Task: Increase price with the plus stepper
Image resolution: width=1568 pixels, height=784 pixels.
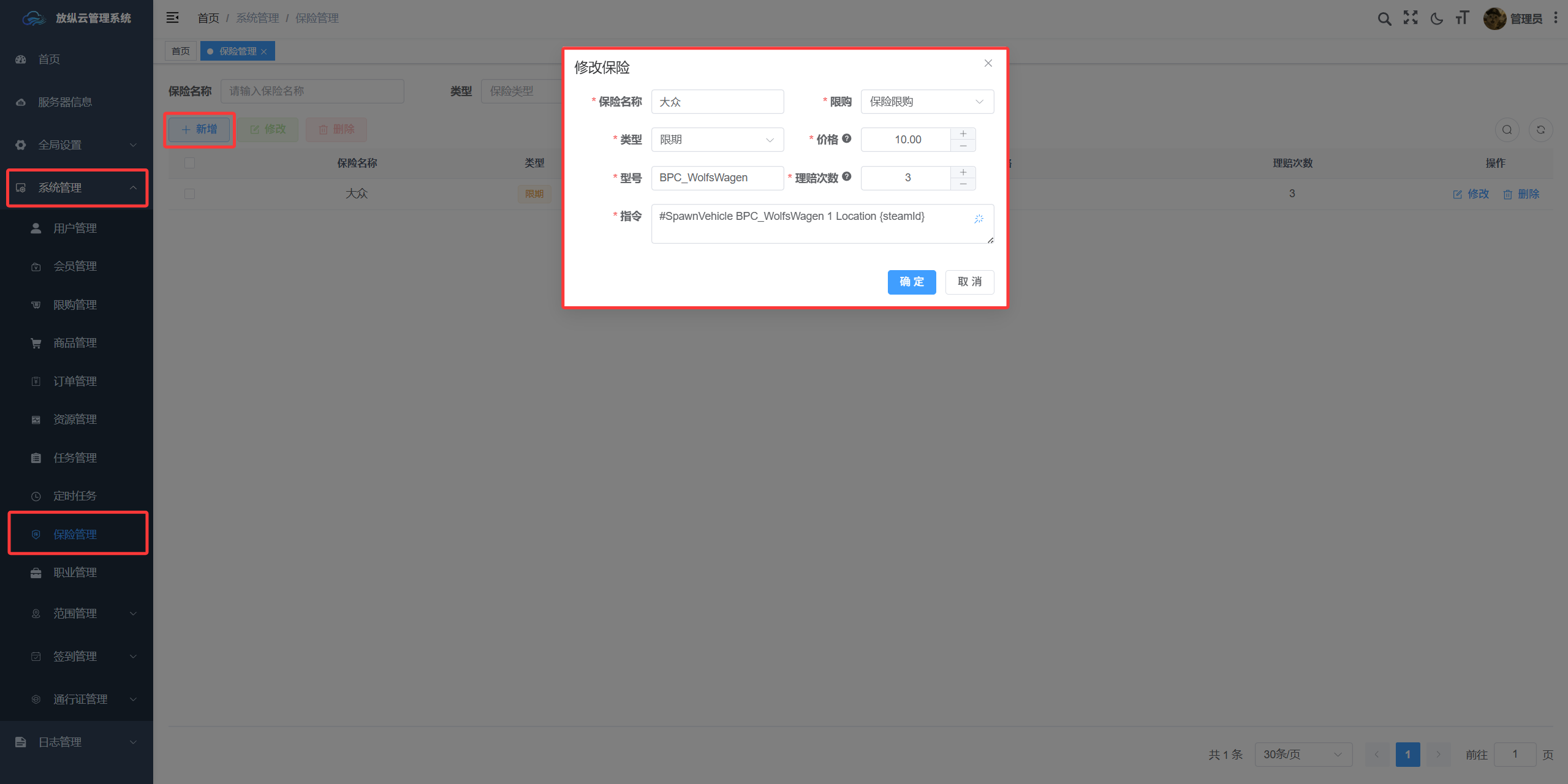Action: coord(963,134)
